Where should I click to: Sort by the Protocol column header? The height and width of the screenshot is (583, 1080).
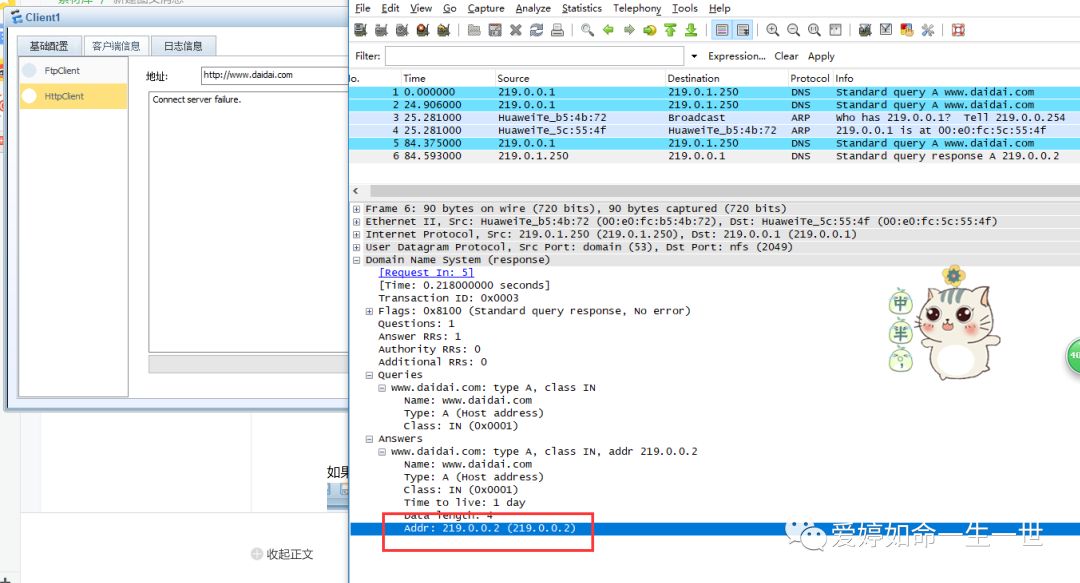click(810, 79)
